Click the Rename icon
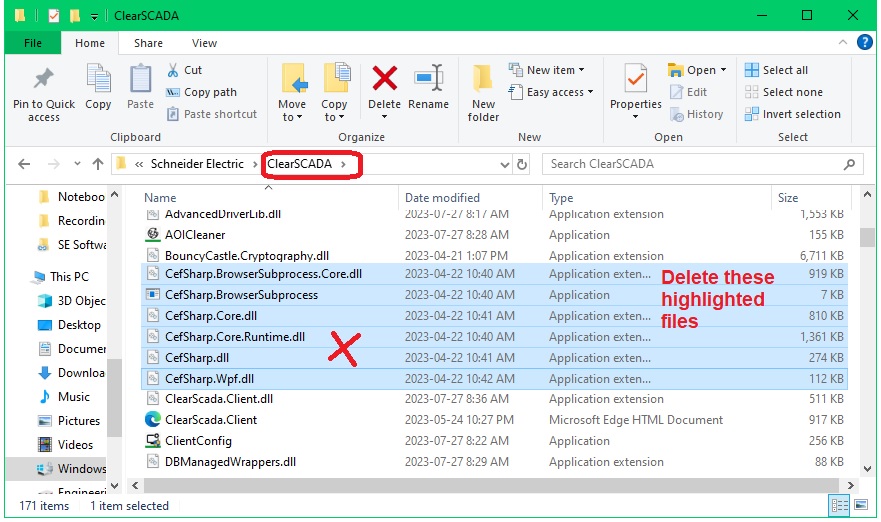Viewport: 881px width, 522px height. click(x=429, y=78)
